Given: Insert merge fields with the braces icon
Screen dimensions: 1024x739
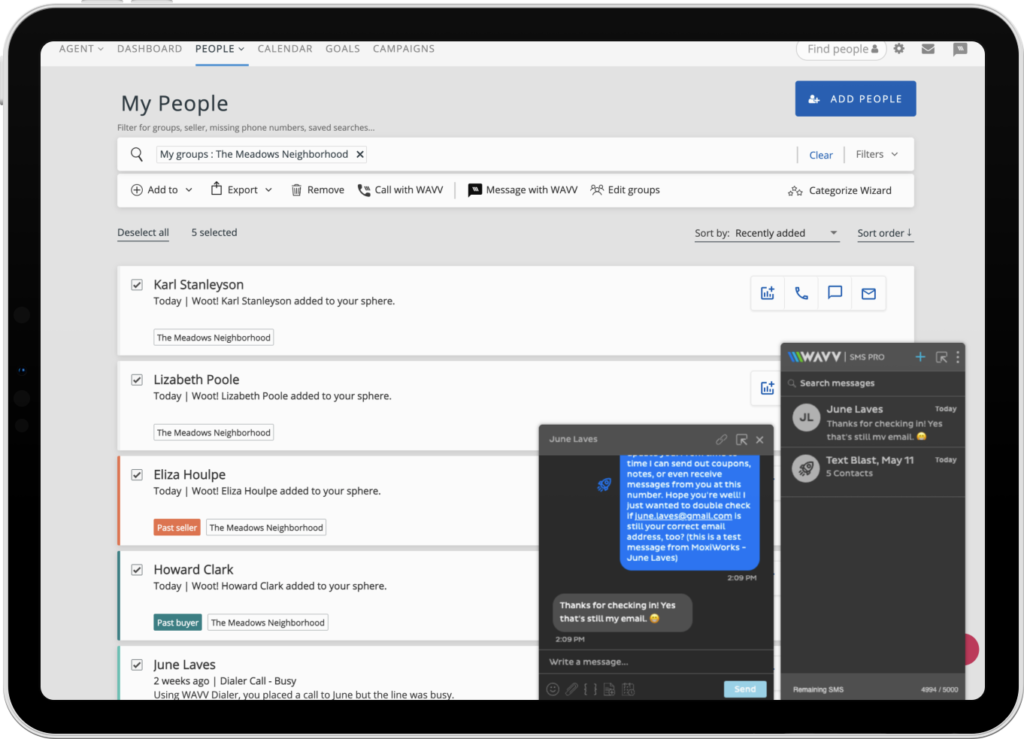Looking at the screenshot, I should pos(589,689).
